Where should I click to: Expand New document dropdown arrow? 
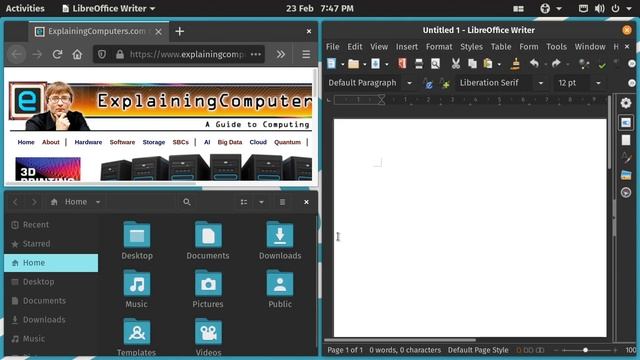(342, 64)
